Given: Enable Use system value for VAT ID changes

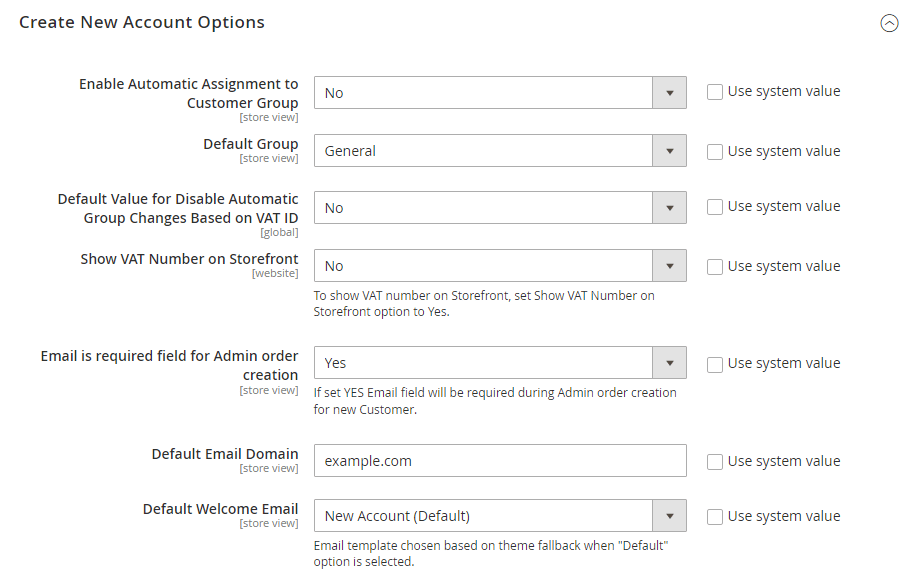Looking at the screenshot, I should (715, 207).
